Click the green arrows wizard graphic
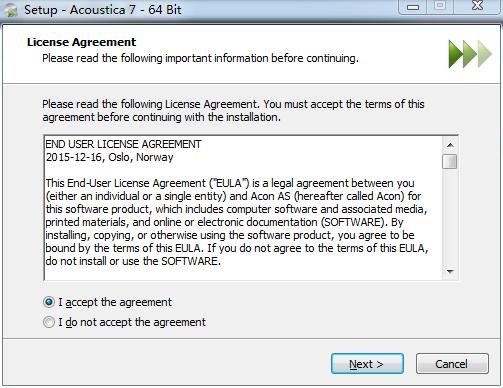This screenshot has width=503, height=388. tap(470, 54)
